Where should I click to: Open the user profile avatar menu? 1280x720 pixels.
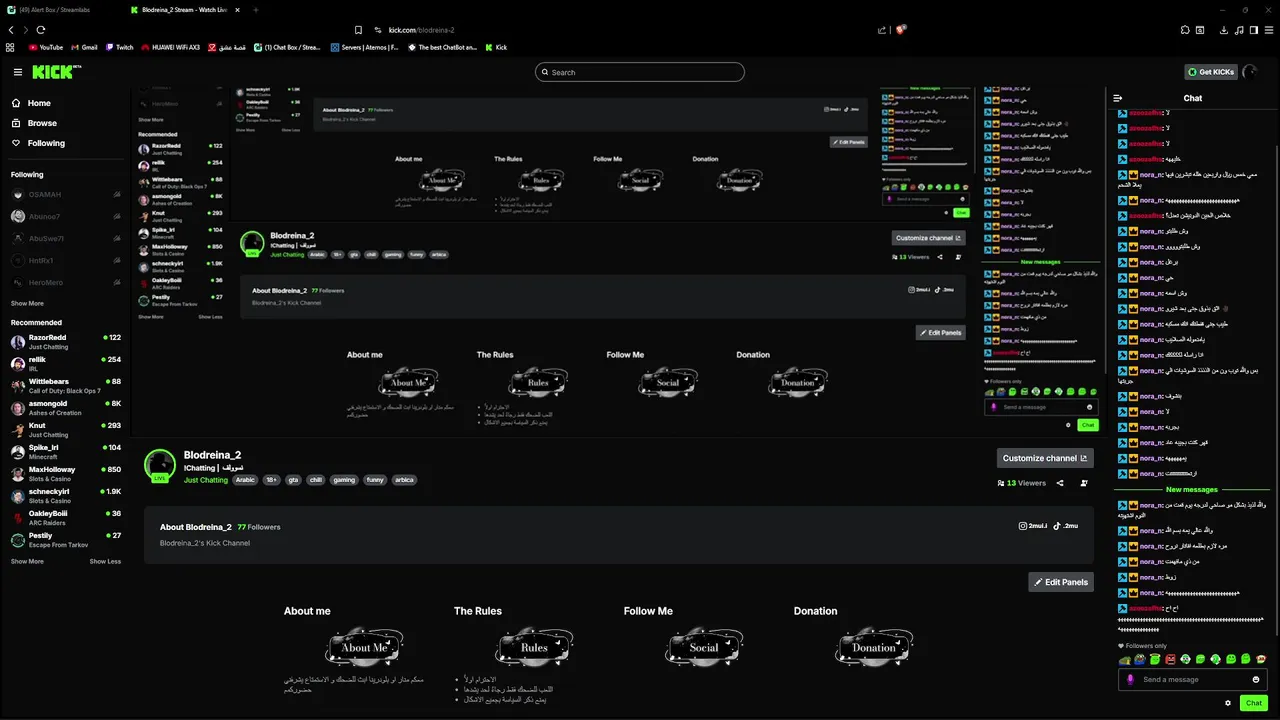tap(1250, 72)
